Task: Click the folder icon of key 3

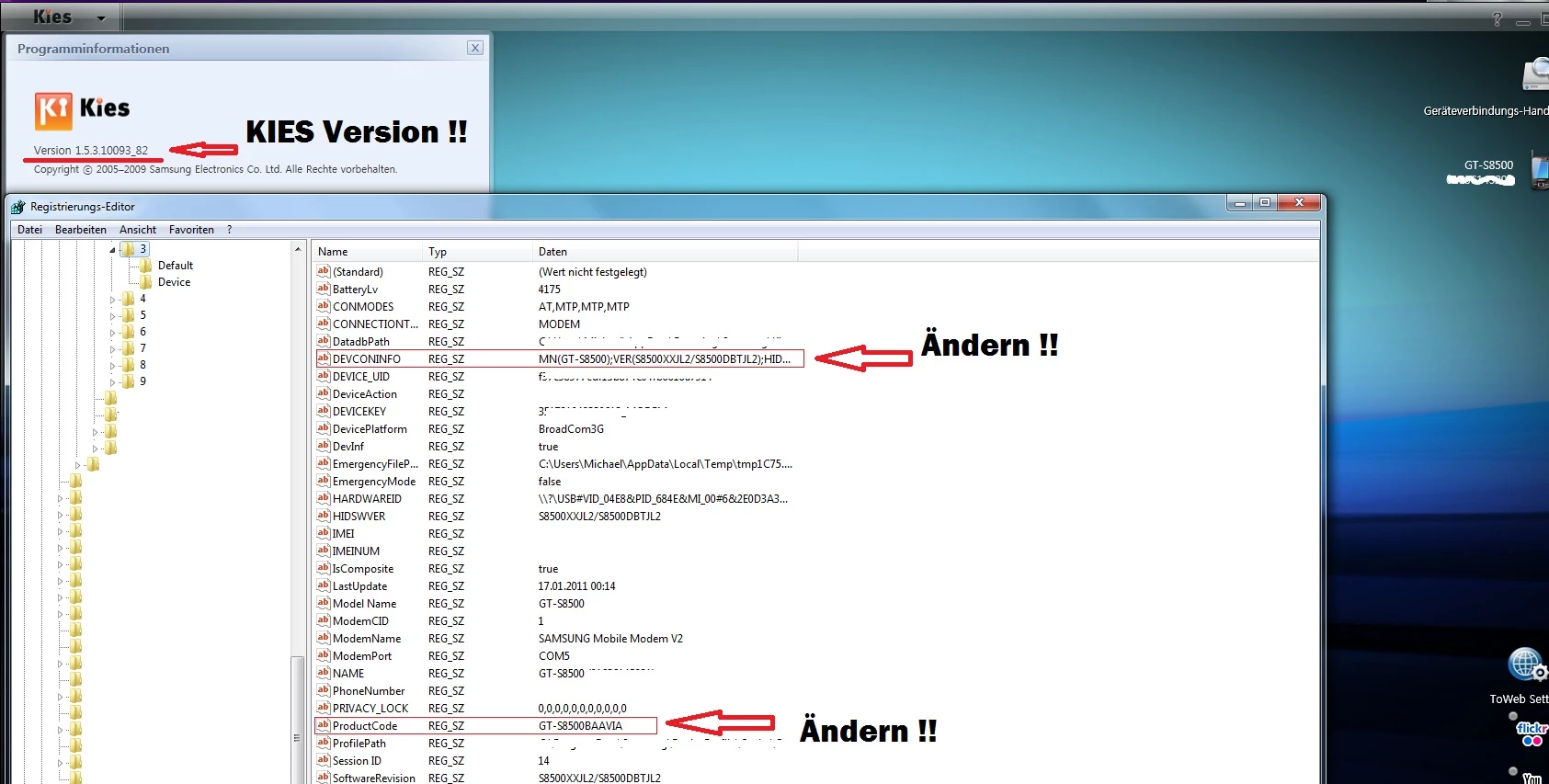Action: coord(129,249)
